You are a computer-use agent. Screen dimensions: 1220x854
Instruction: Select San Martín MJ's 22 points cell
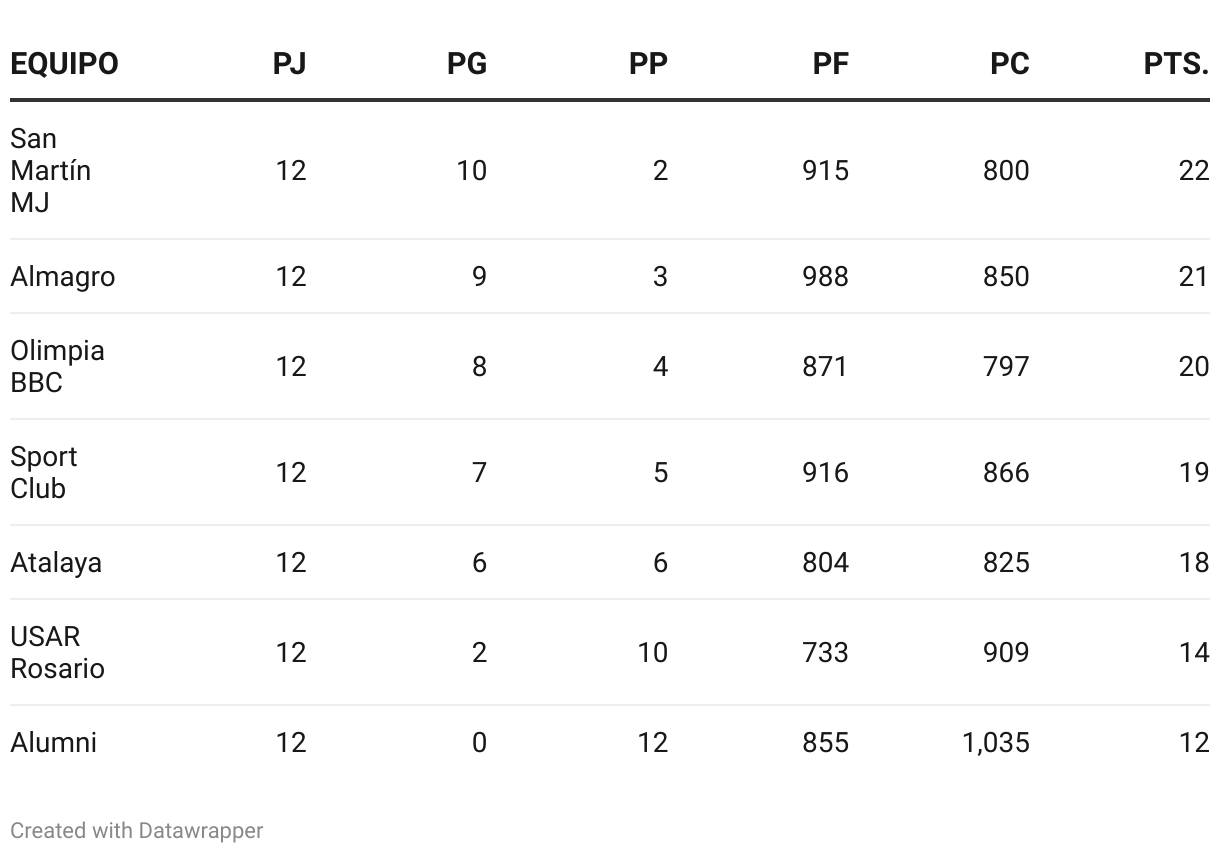(x=1194, y=170)
